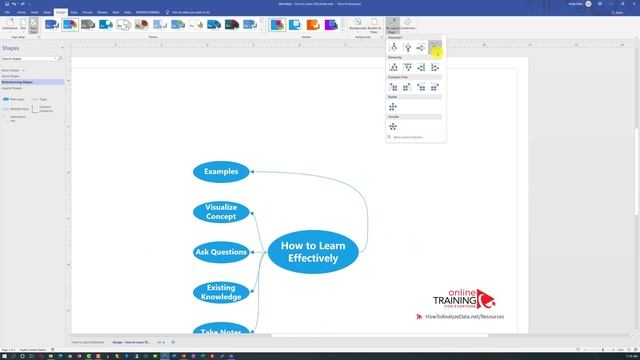Image resolution: width=640 pixels, height=360 pixels.
Task: Open the File tab
Action: pos(7,13)
